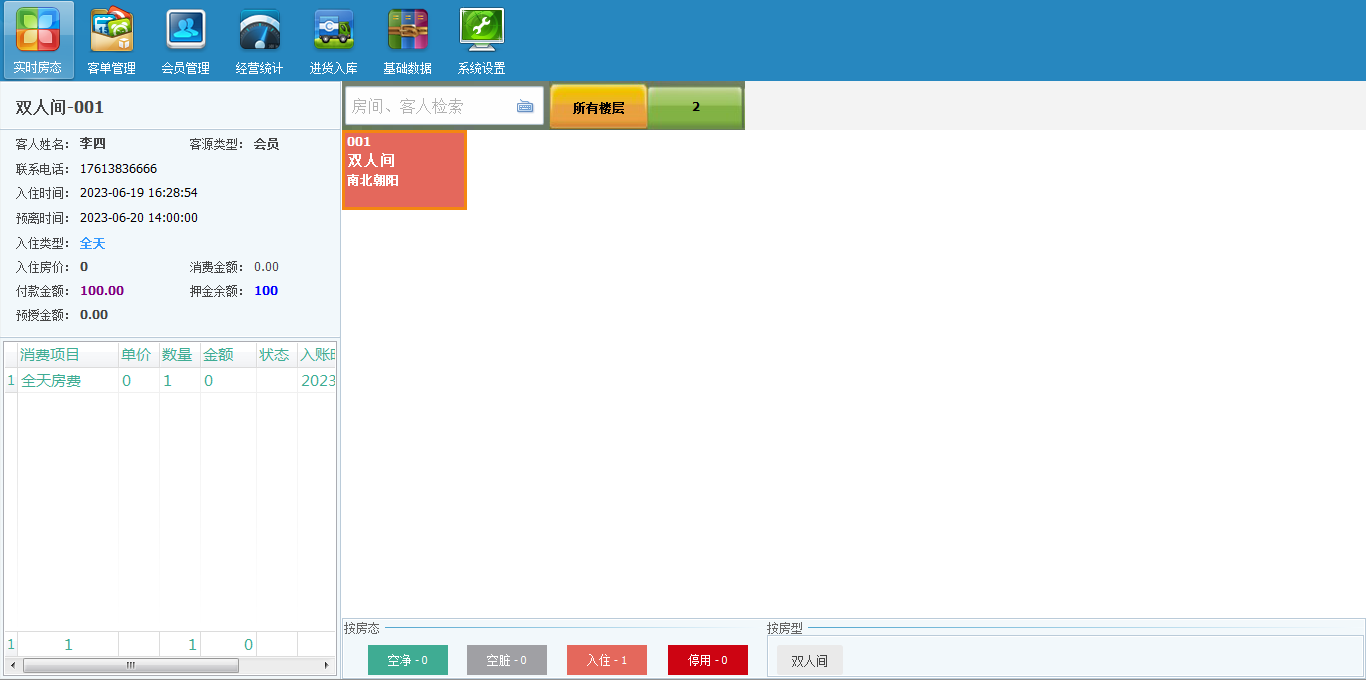Filter by 双人间 room type button

pos(809,660)
